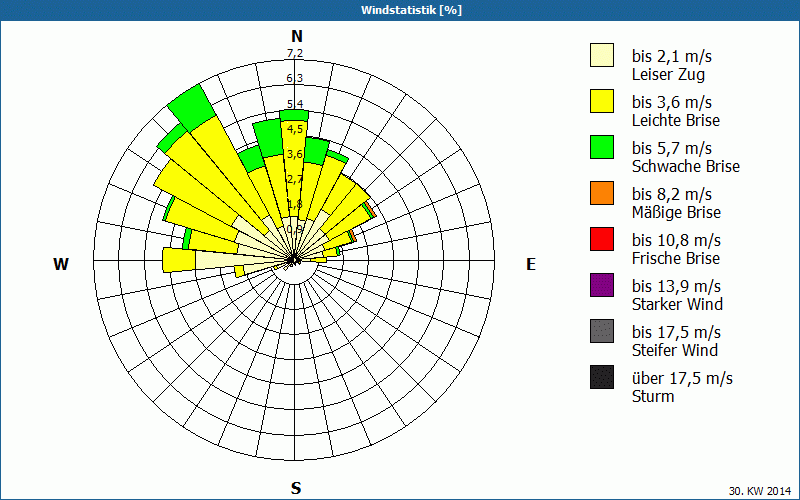The width and height of the screenshot is (800, 500).
Task: Click the 'Leiser Zug' legend text
Action: (x=668, y=74)
